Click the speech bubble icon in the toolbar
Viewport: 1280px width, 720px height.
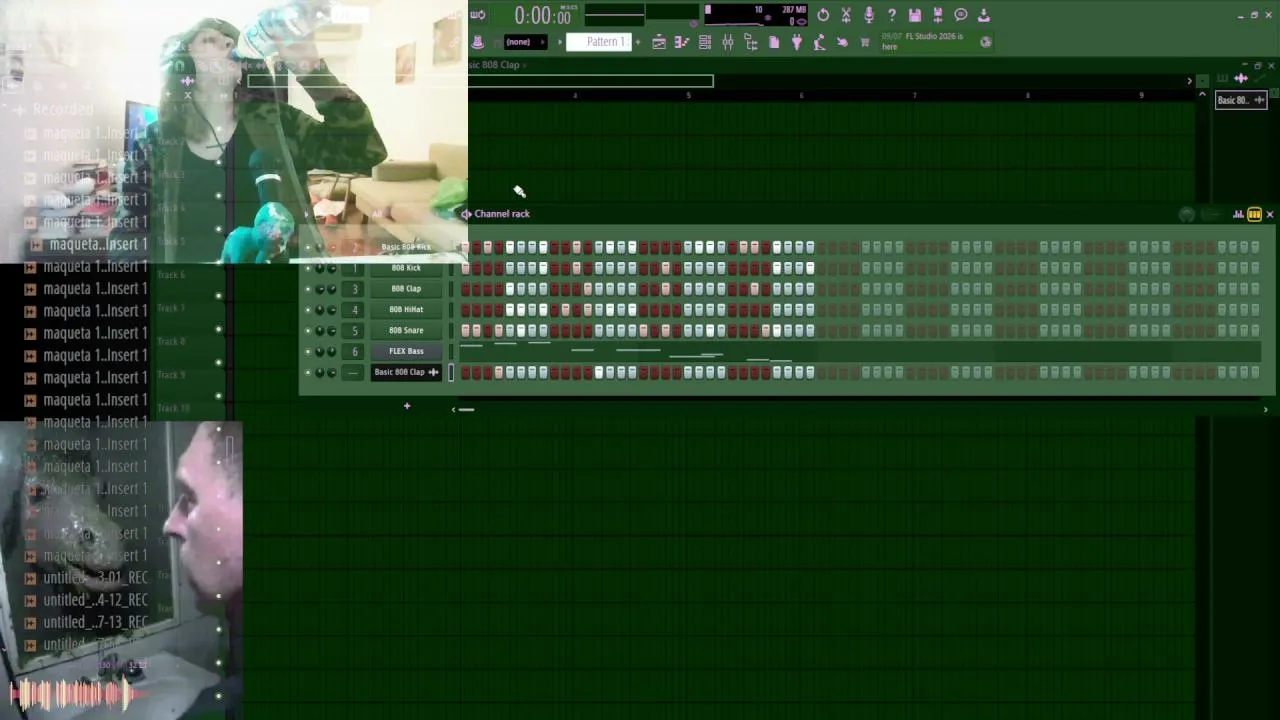tap(961, 15)
